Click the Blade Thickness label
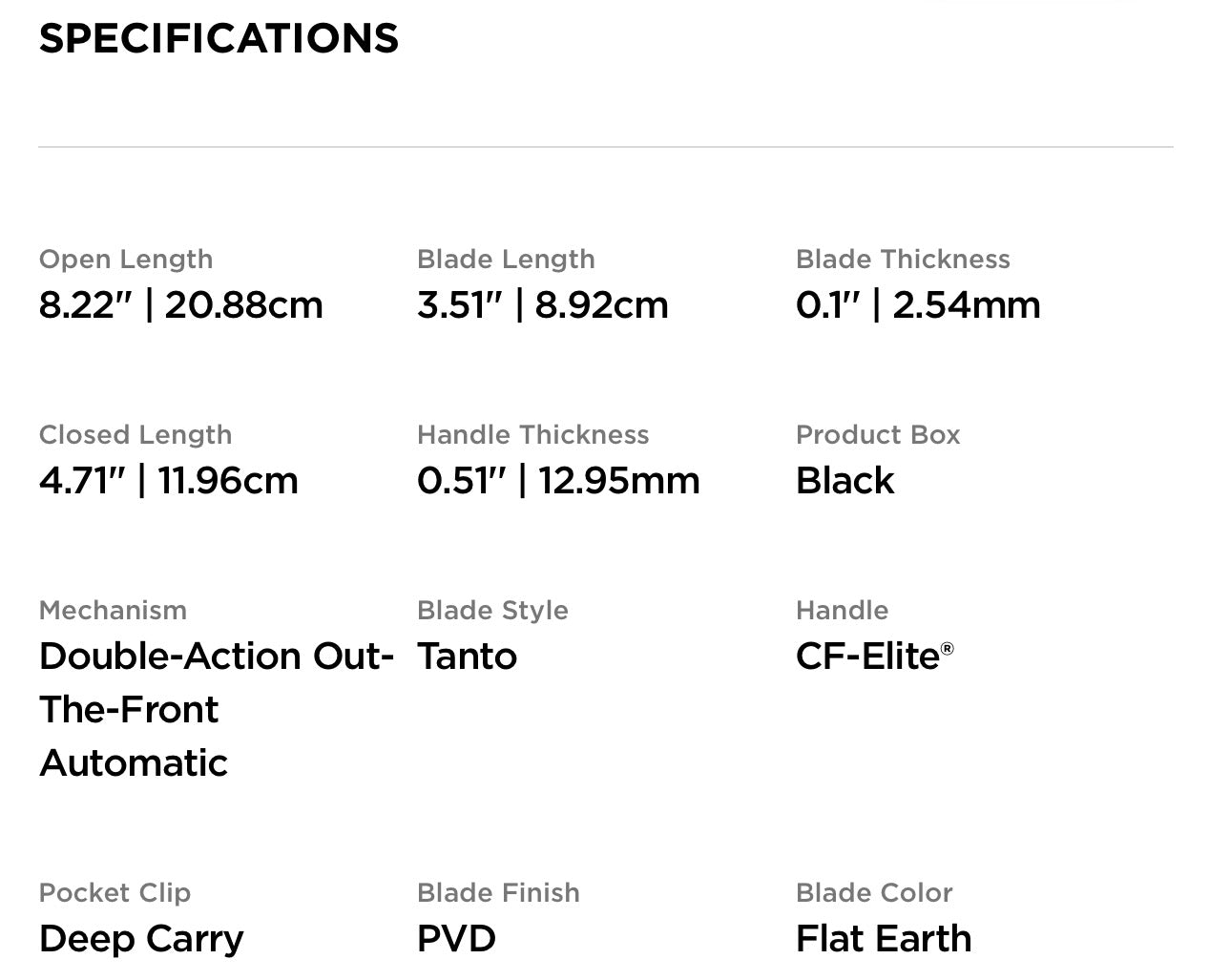1230x980 pixels. pyautogui.click(x=903, y=259)
